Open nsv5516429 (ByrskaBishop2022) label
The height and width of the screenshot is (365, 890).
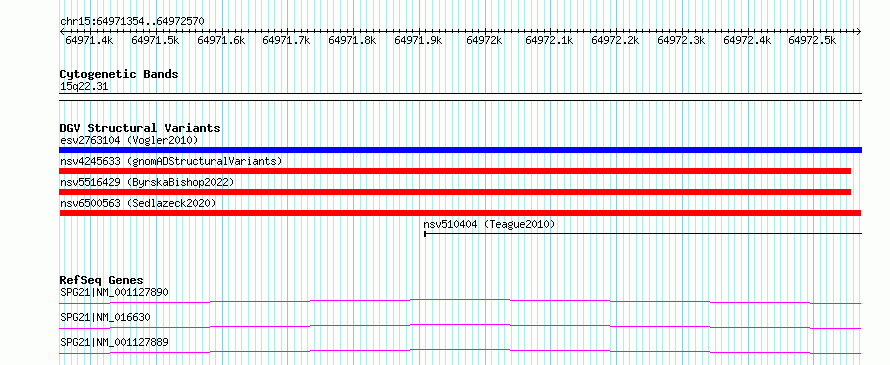[x=147, y=182]
